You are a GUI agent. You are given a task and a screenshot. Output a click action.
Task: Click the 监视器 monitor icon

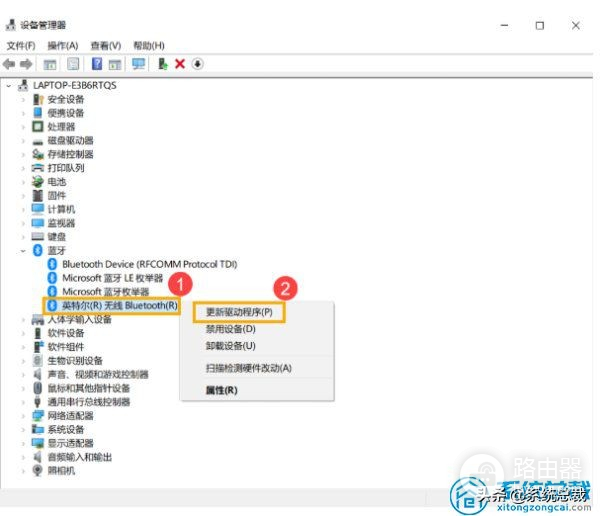[x=38, y=223]
